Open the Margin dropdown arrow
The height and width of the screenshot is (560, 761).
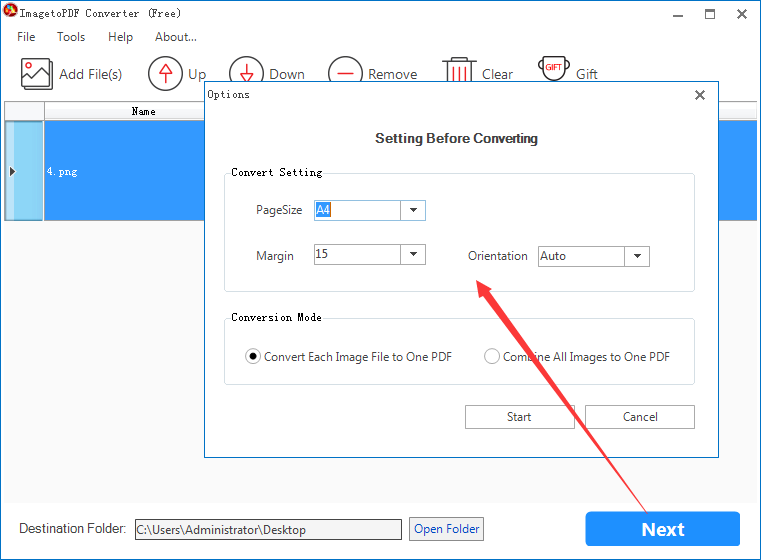click(x=413, y=254)
